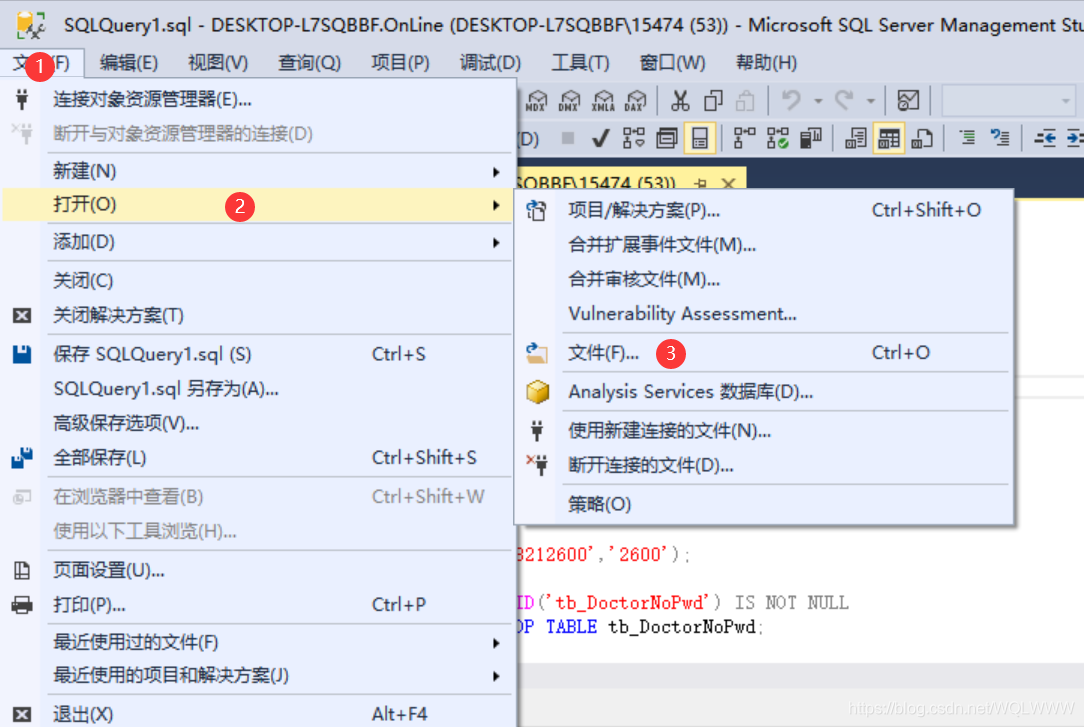
Task: Toggle Include Live Query Statistics icon
Action: tap(777, 139)
